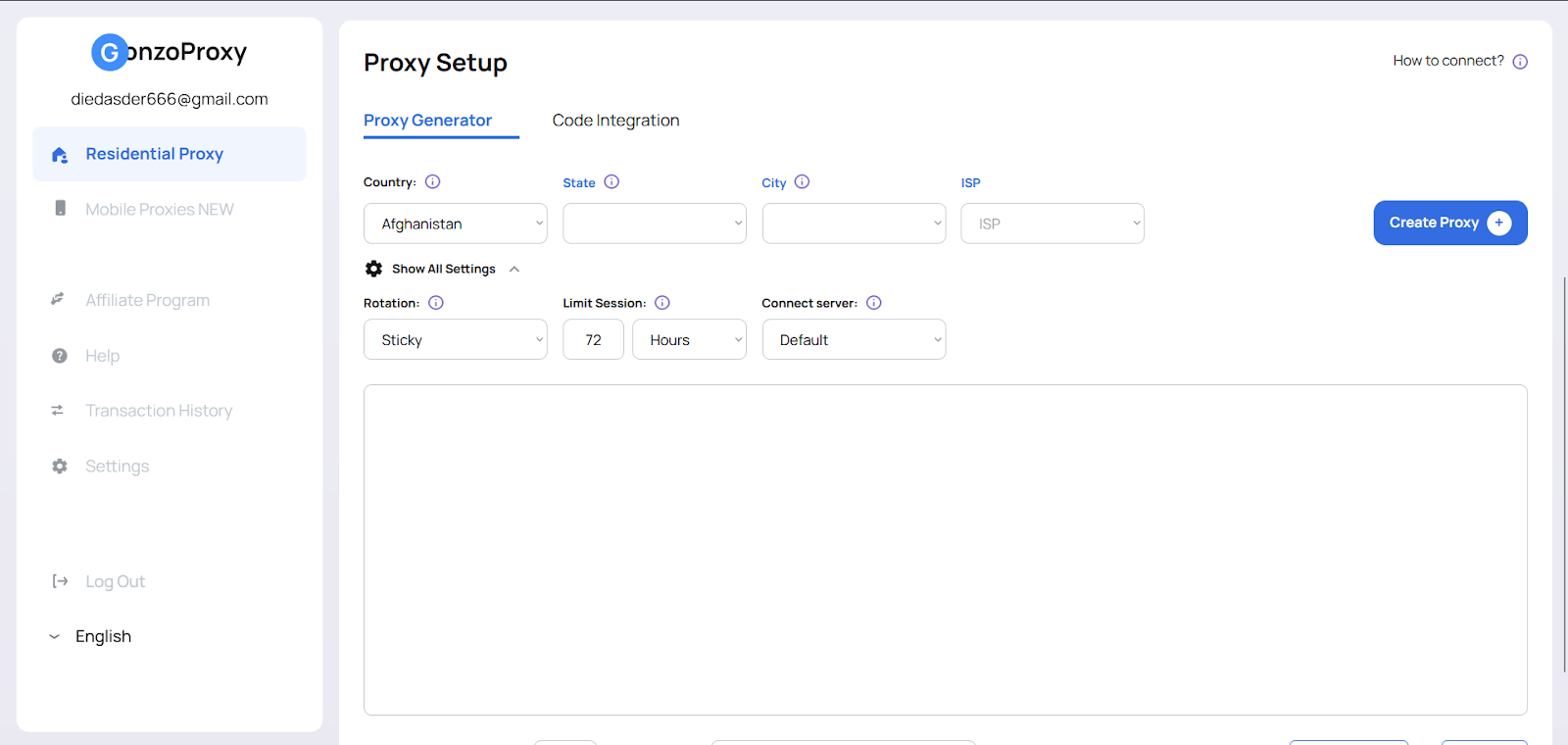This screenshot has width=1568, height=745.
Task: Open the Connect server dropdown set to Default
Action: click(854, 339)
